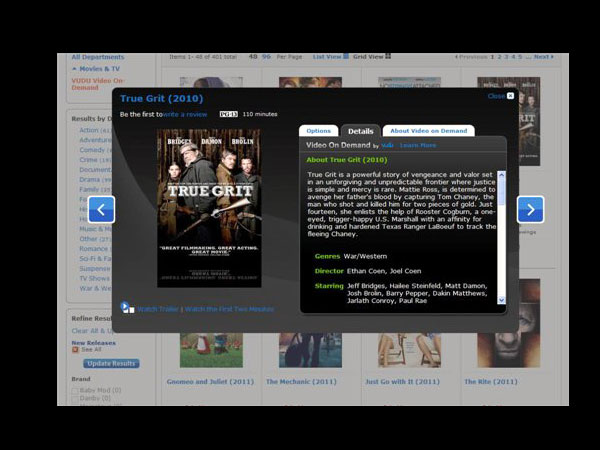Click the play icon beside Watch Trailer
This screenshot has height=450, width=600.
125,307
